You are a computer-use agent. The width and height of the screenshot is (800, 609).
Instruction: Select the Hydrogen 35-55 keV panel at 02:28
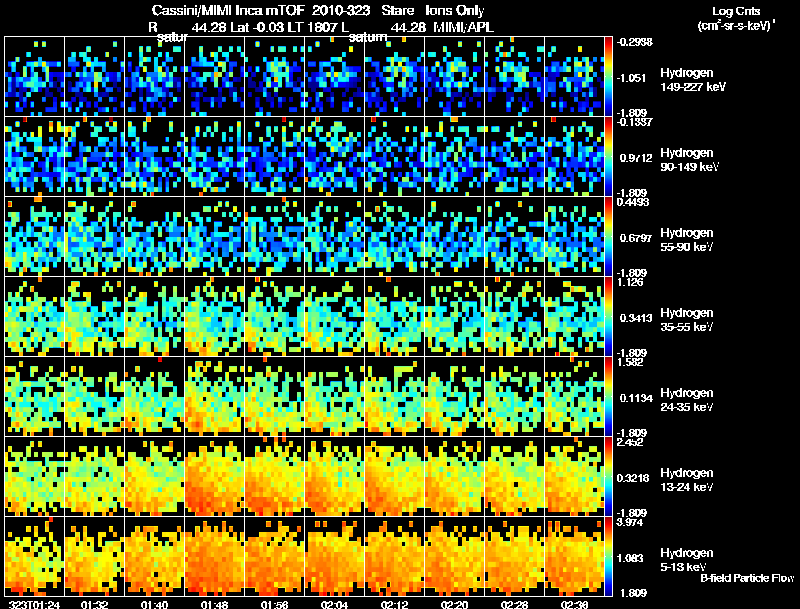(x=514, y=317)
